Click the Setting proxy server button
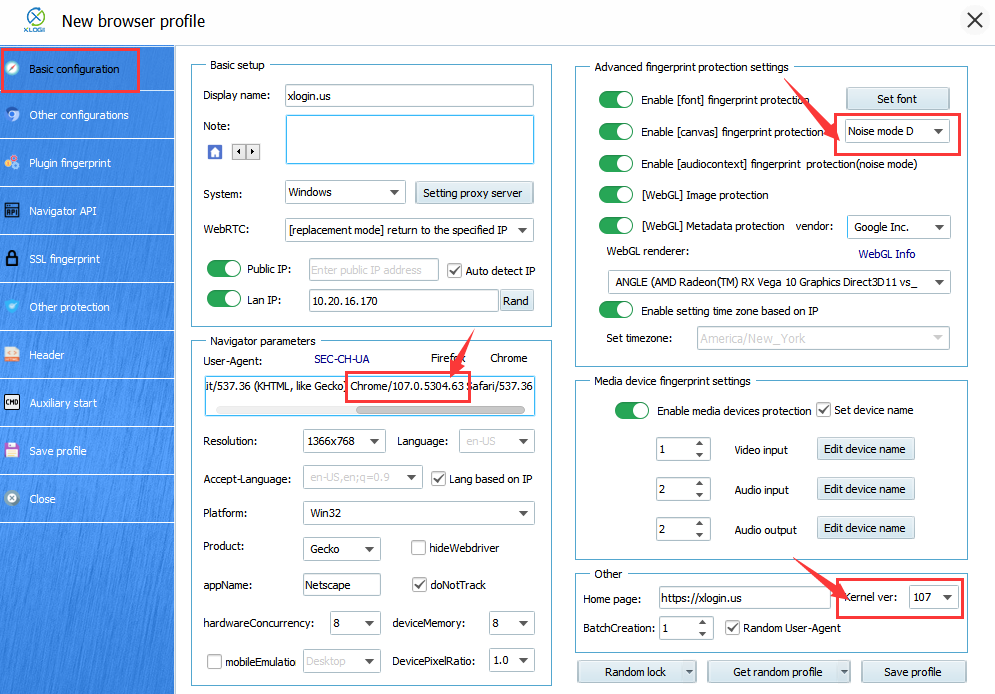This screenshot has width=995, height=694. point(474,193)
